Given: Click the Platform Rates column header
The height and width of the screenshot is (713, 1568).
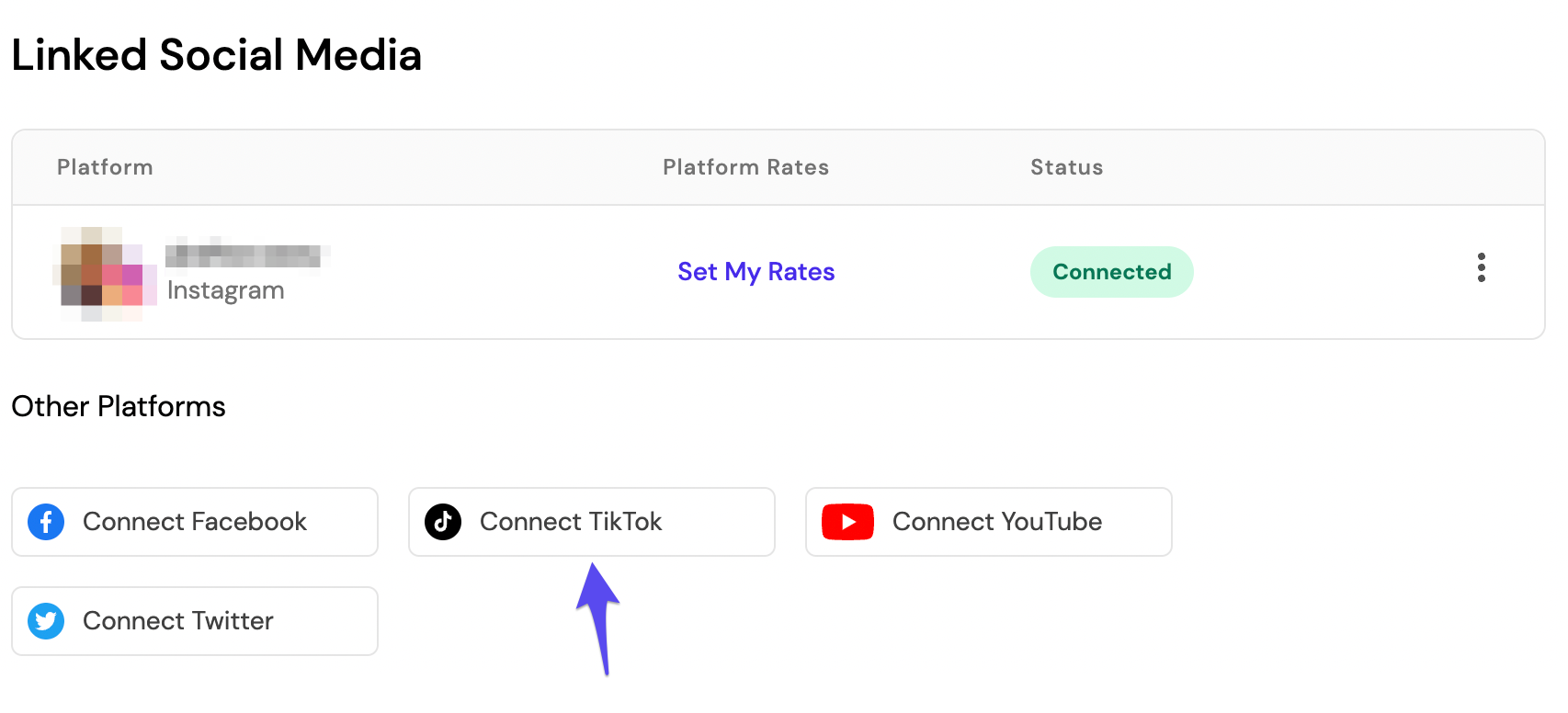Looking at the screenshot, I should pyautogui.click(x=745, y=167).
